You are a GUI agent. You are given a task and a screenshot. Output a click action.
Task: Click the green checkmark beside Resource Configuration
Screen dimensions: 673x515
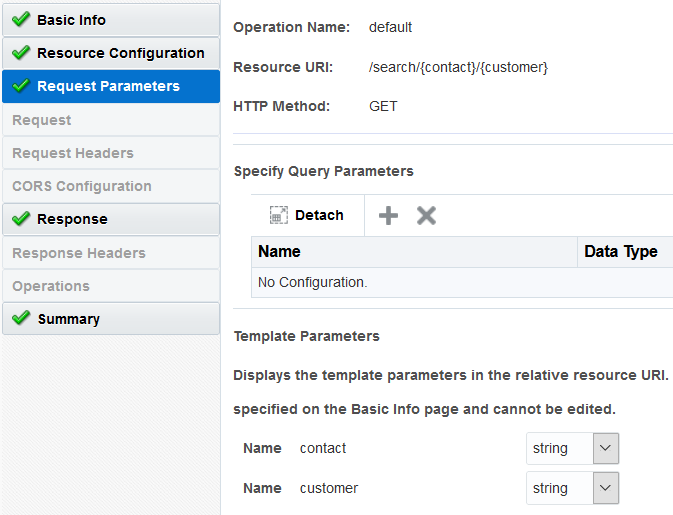(x=21, y=53)
